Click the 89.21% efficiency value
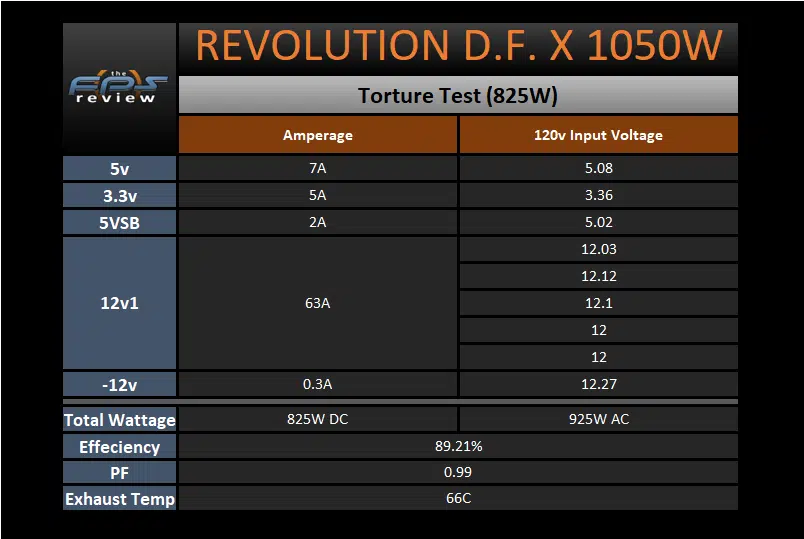Viewport: 804px width, 539px height. coord(458,447)
